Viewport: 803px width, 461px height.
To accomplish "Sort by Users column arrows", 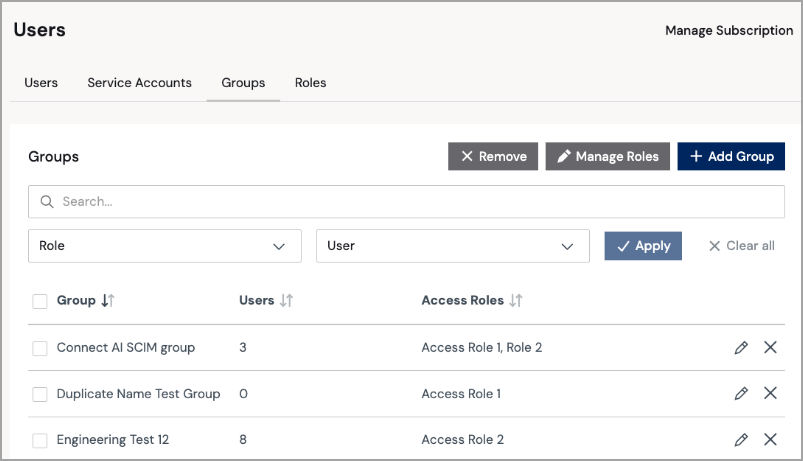I will (x=286, y=300).
